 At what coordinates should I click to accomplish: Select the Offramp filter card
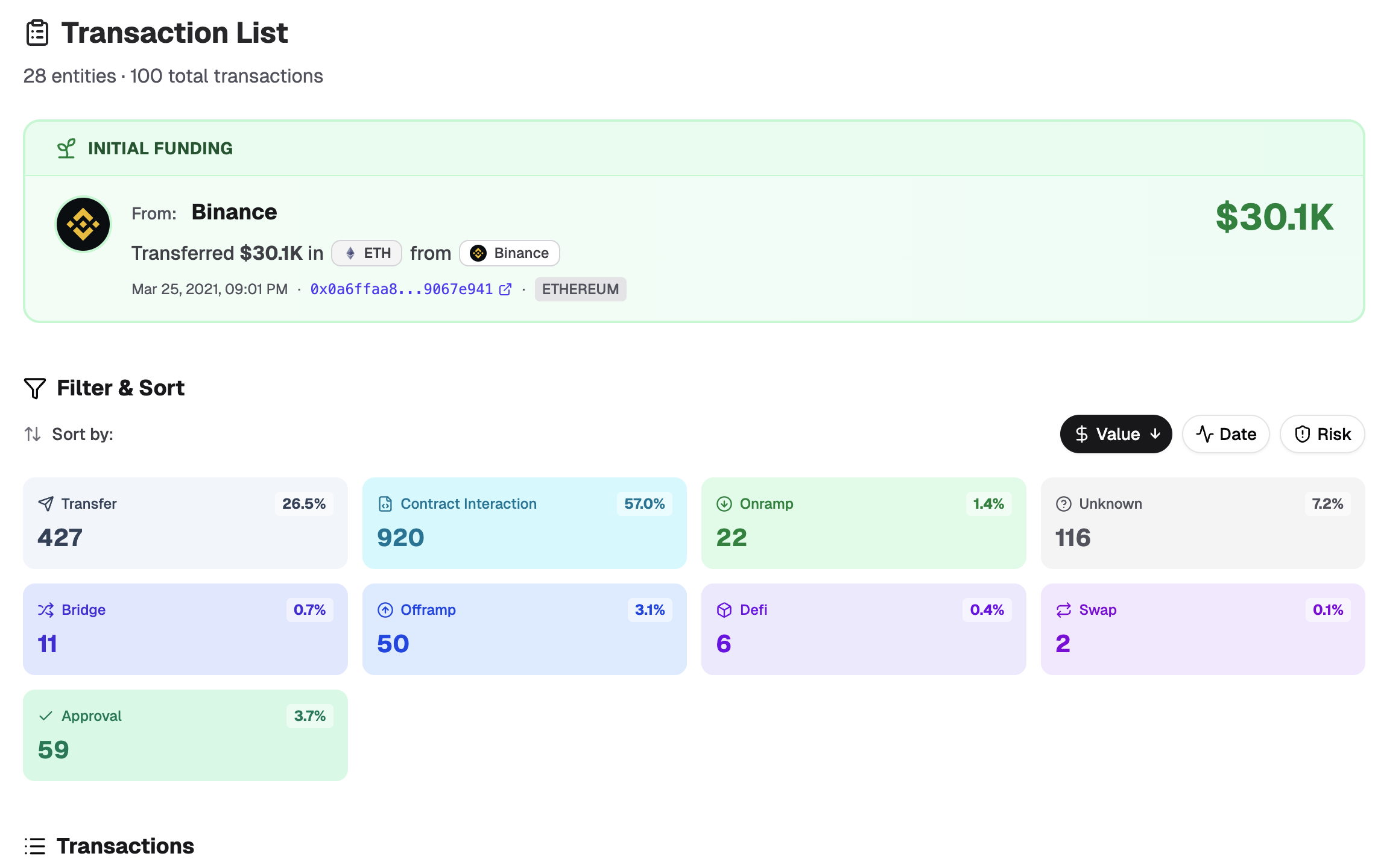point(524,629)
